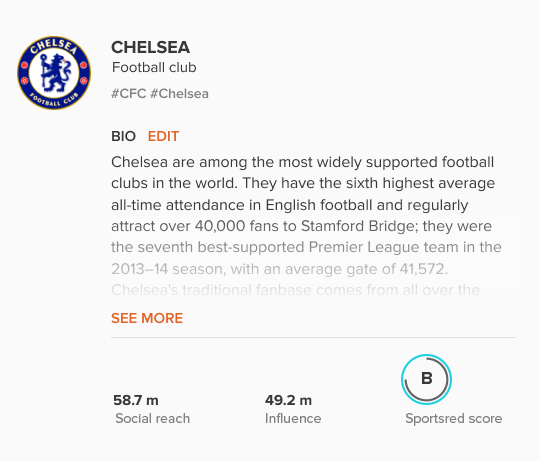Click the bio line mentioning Stamford Bridge
Screen dimensions: 540x461
tap(301, 226)
